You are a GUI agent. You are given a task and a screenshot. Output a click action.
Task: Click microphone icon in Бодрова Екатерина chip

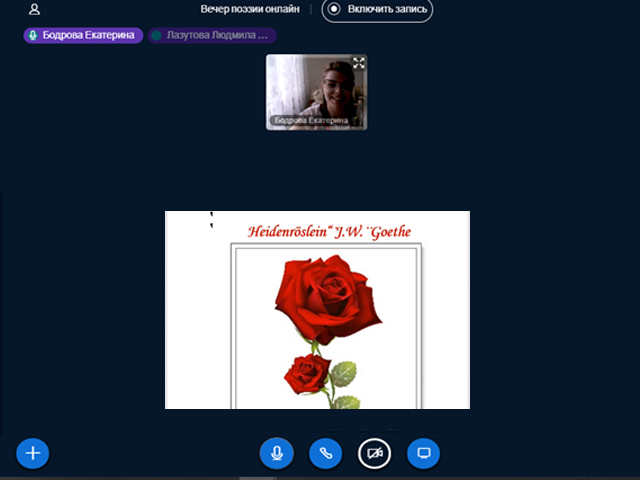pyautogui.click(x=33, y=35)
